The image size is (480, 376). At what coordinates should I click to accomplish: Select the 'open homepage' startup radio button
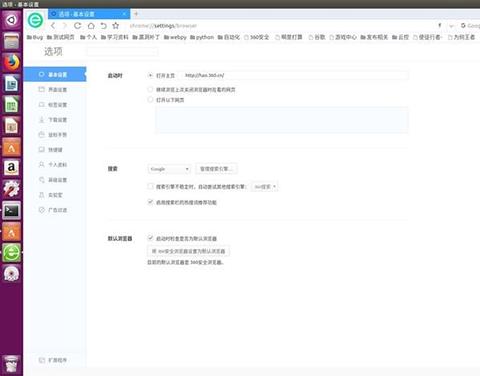click(150, 75)
